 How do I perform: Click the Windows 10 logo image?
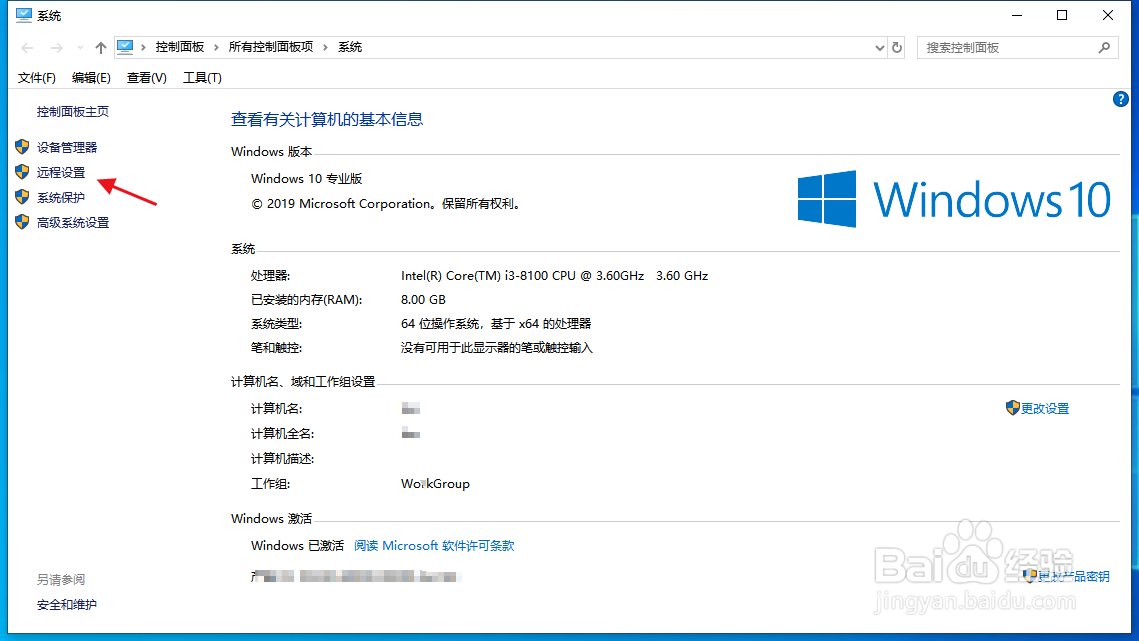click(x=954, y=199)
